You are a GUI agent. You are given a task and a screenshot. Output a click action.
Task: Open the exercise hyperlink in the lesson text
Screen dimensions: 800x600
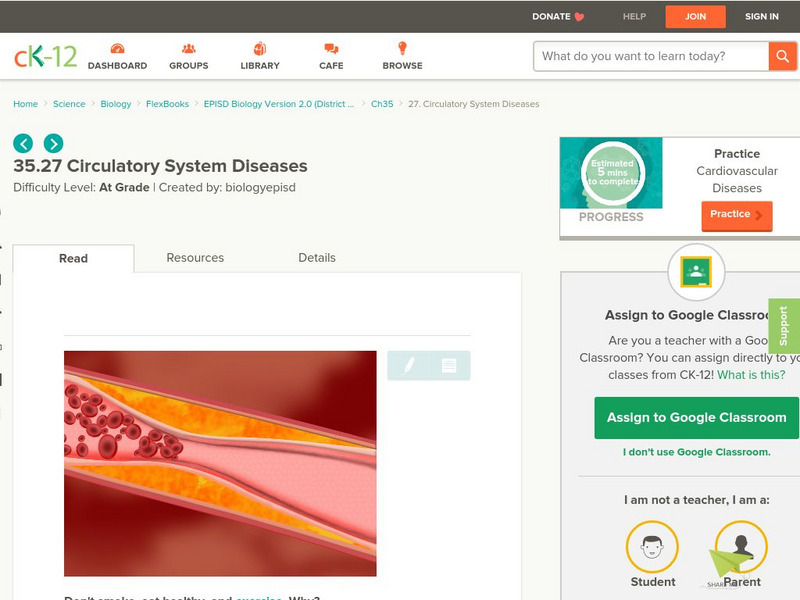click(258, 597)
